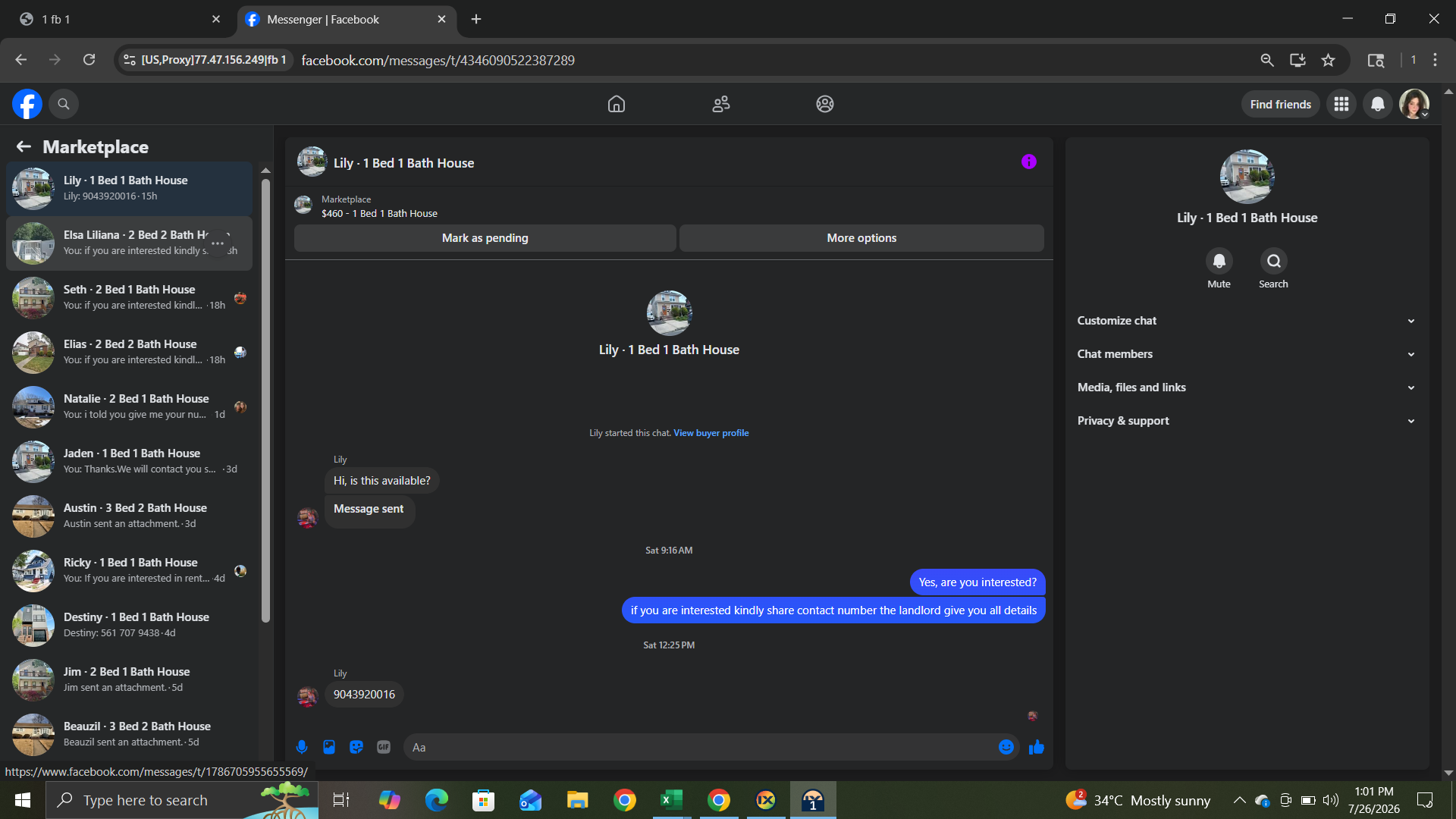This screenshot has width=1456, height=819.
Task: Open conversation information purple icon
Action: 1029,162
